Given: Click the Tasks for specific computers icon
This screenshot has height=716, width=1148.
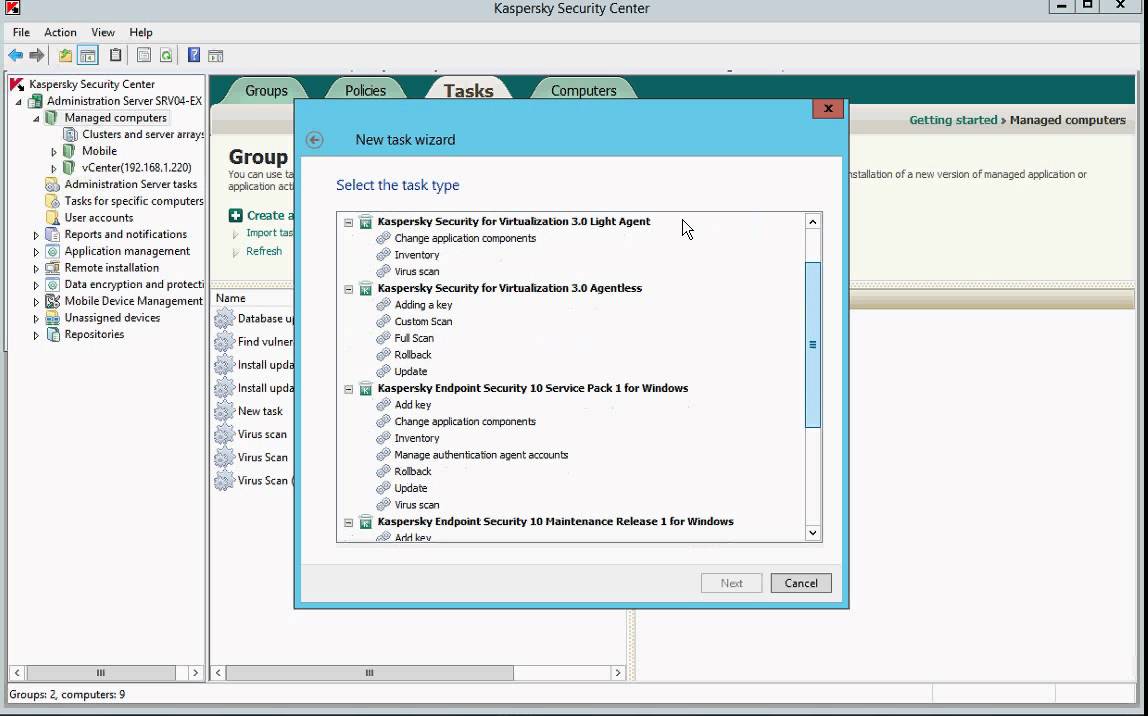Looking at the screenshot, I should (x=52, y=201).
